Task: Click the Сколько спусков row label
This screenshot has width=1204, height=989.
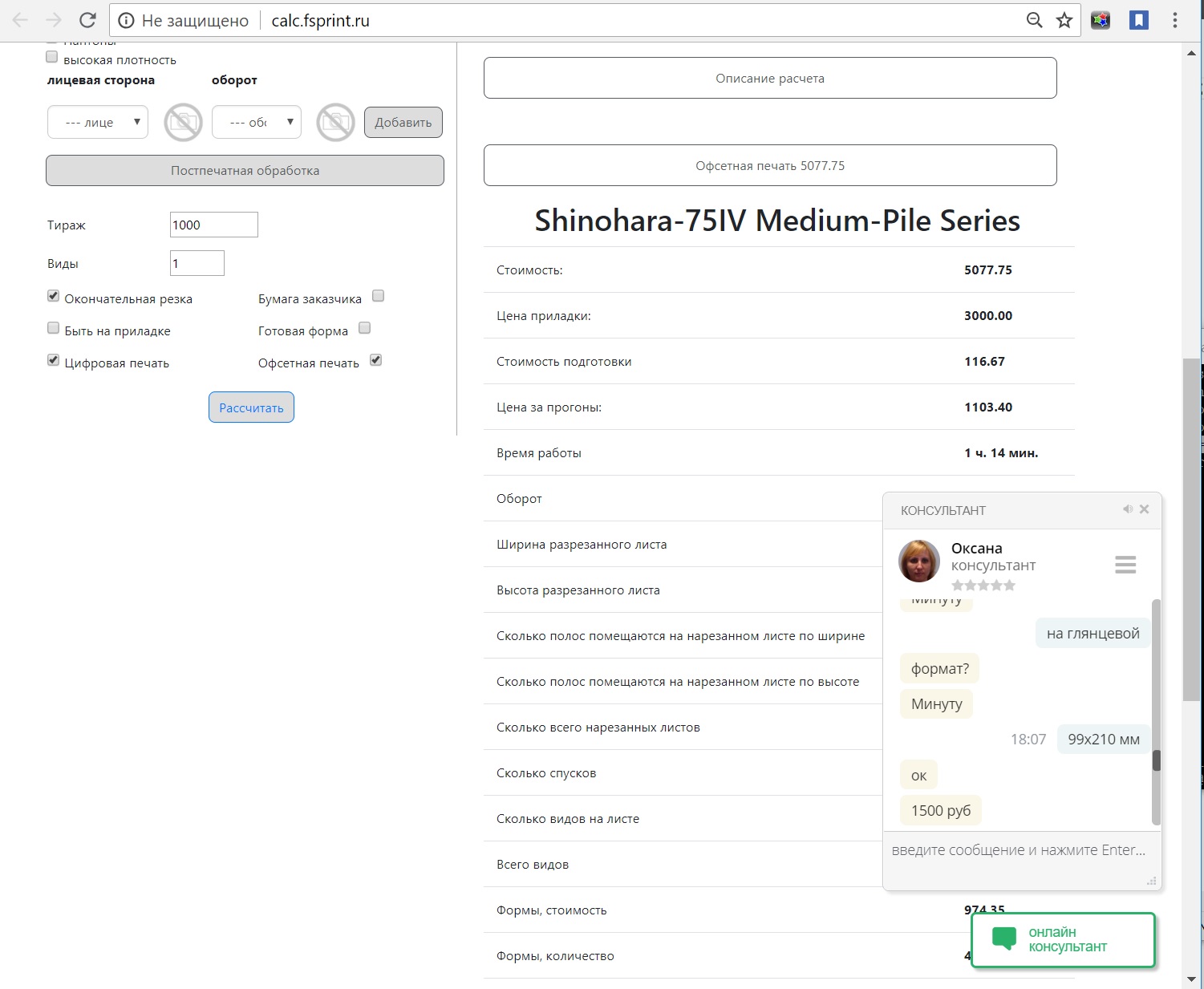Action: point(546,773)
